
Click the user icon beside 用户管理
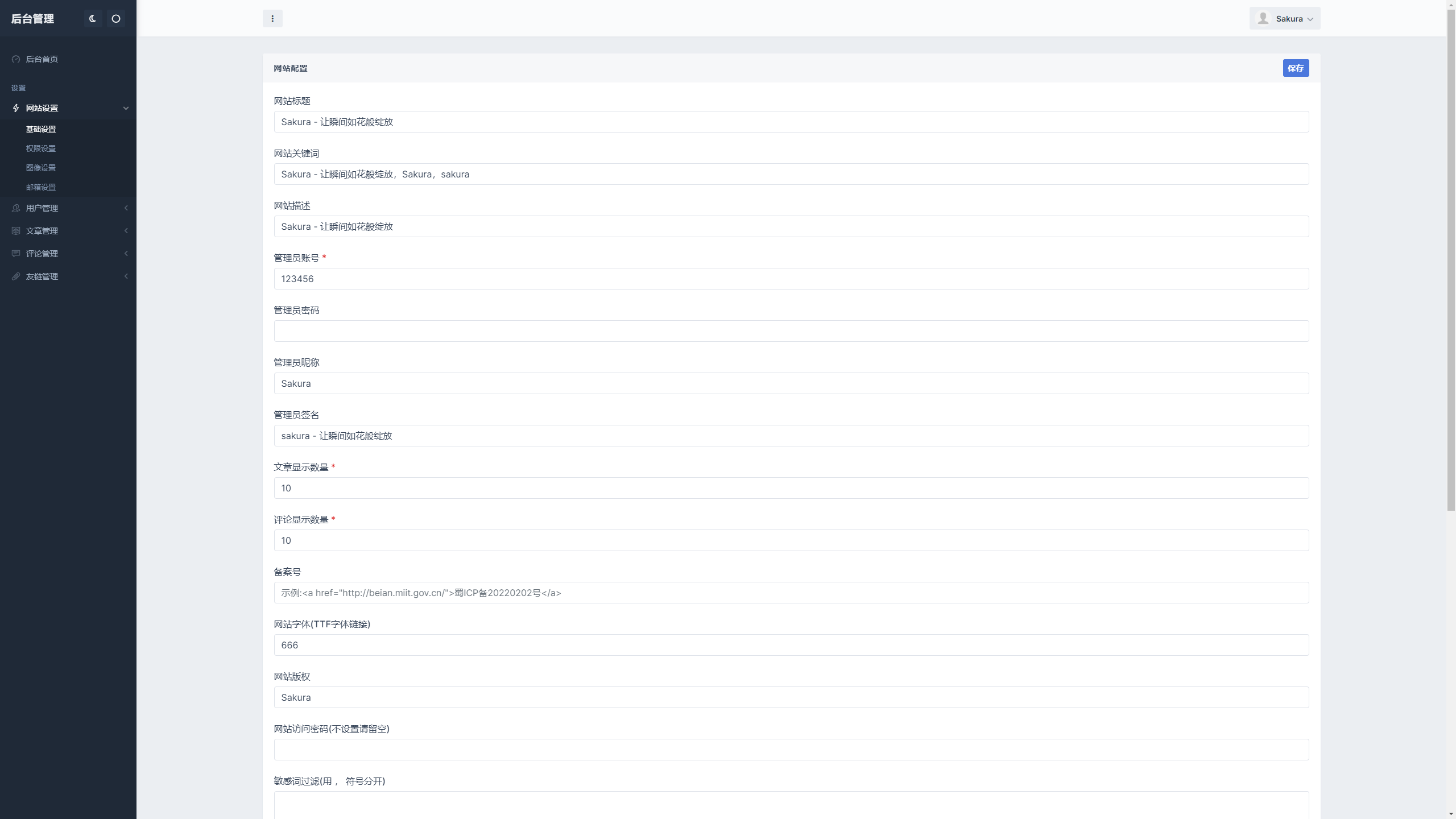[x=16, y=208]
